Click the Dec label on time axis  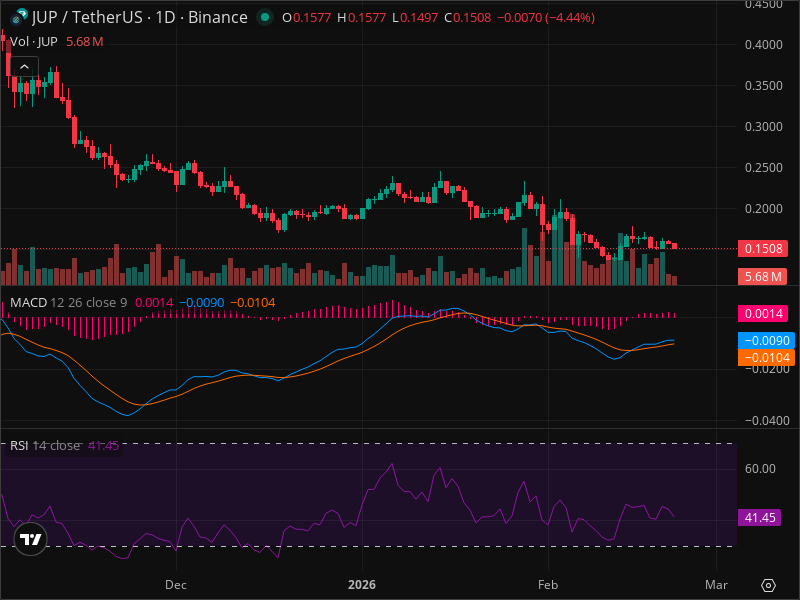pos(176,585)
